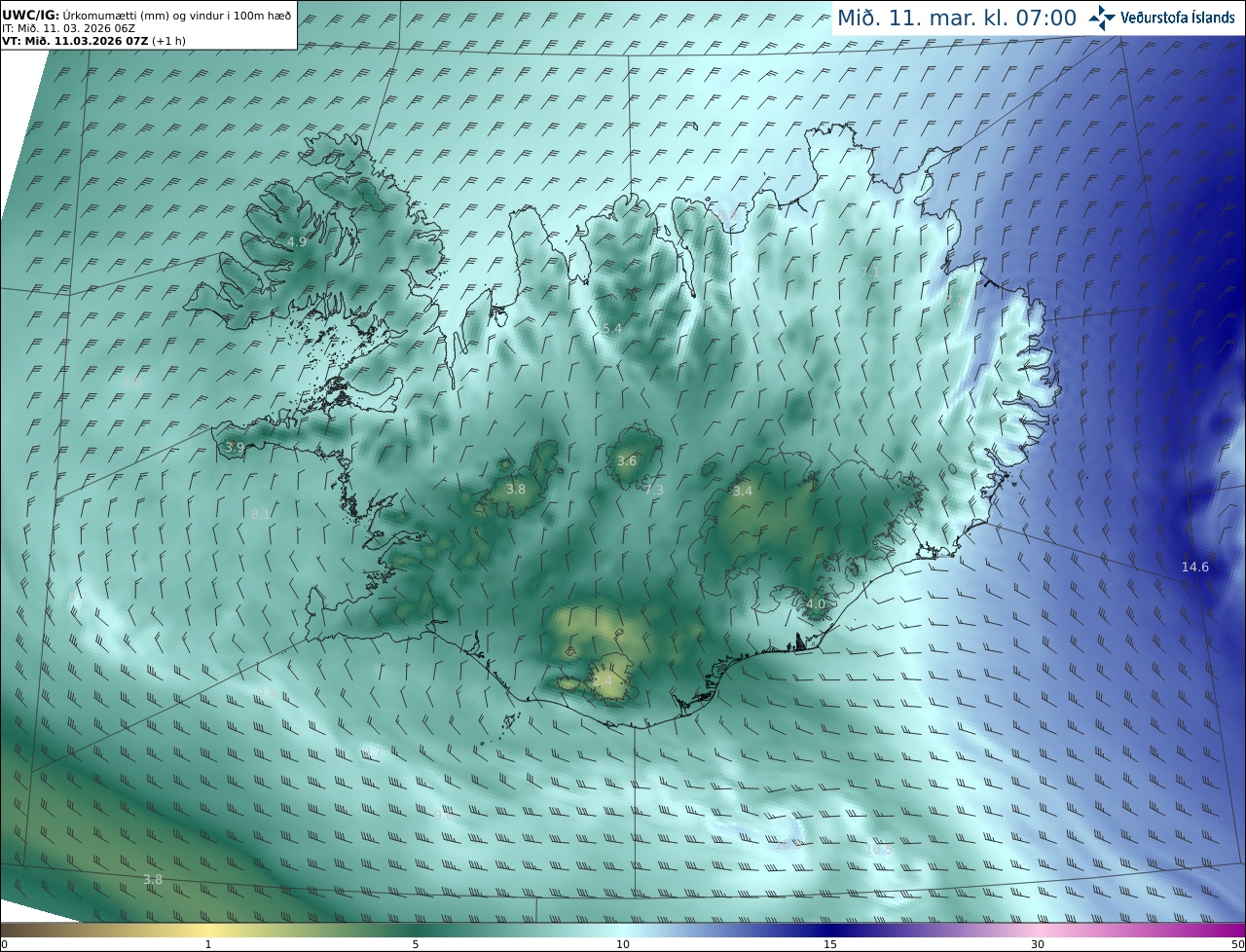Click the 7.1 value in northeast Iceland
The image size is (1246, 952).
coord(870,272)
